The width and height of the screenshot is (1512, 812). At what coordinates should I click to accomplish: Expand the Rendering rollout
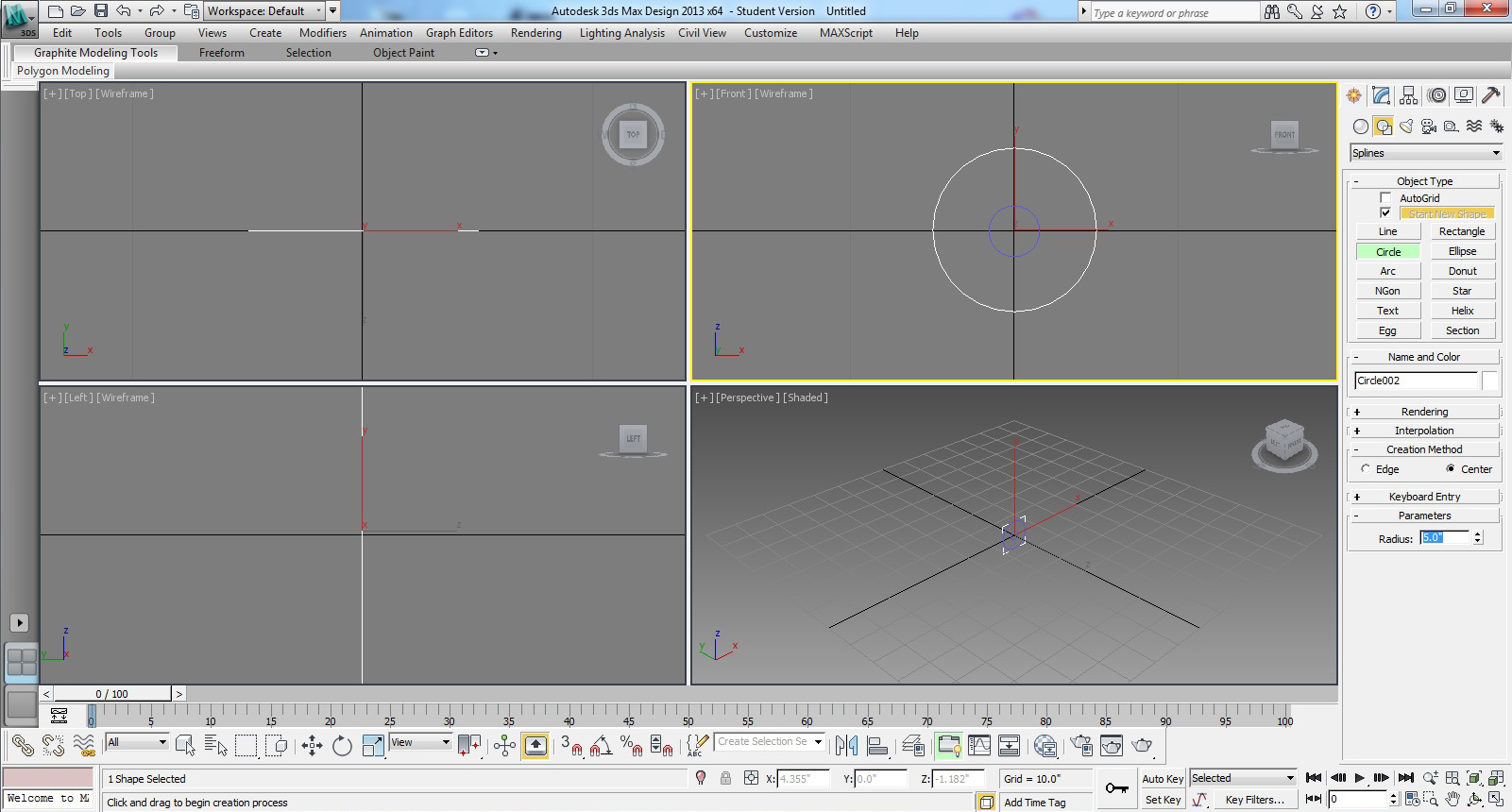(x=1424, y=412)
